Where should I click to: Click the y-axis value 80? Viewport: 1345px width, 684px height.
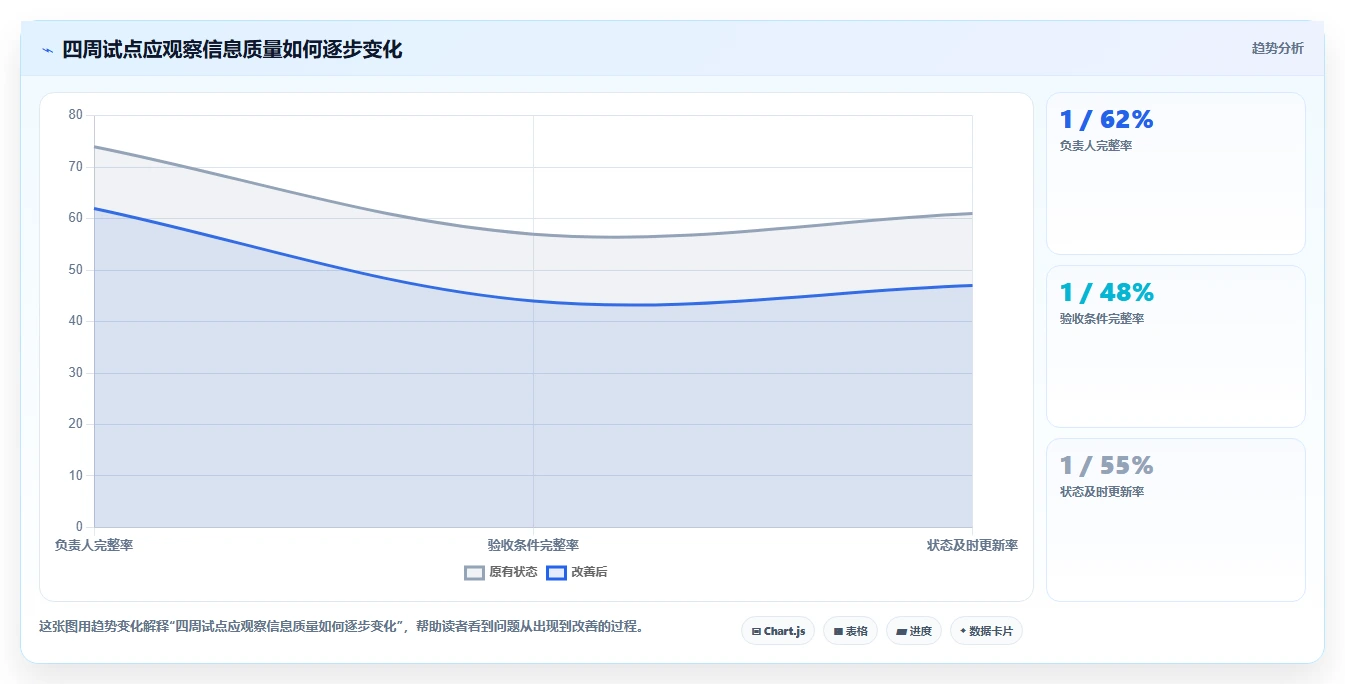click(76, 115)
